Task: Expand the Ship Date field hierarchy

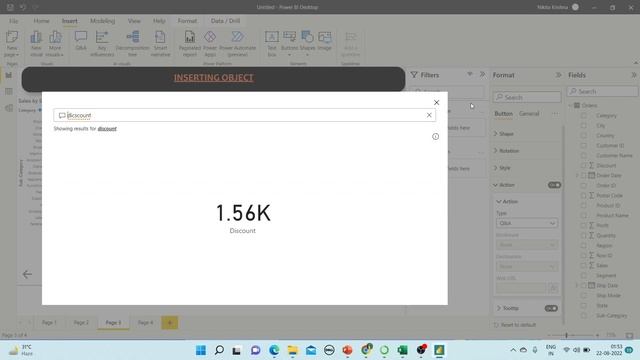Action: [x=577, y=285]
